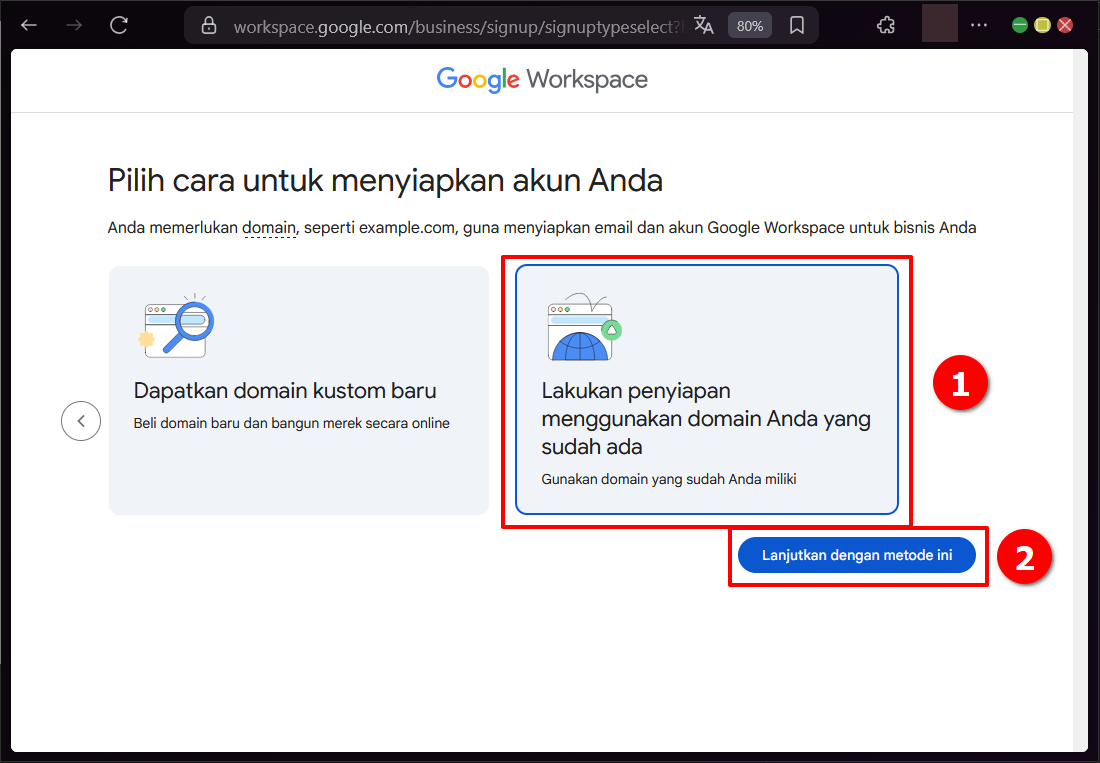The width and height of the screenshot is (1100, 763).
Task: Click the Google Workspace logo
Action: (x=542, y=79)
